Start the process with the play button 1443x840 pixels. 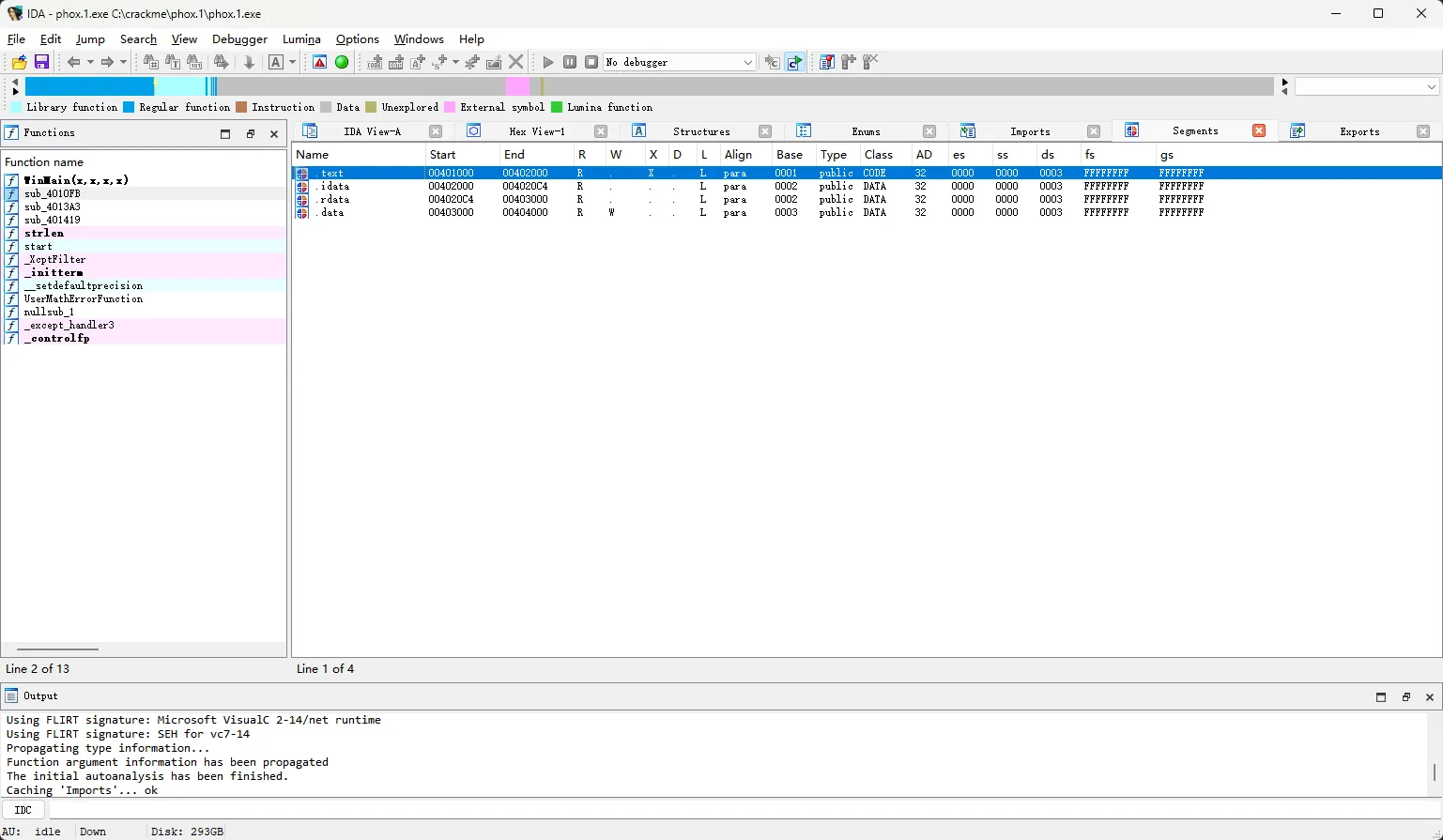548,62
